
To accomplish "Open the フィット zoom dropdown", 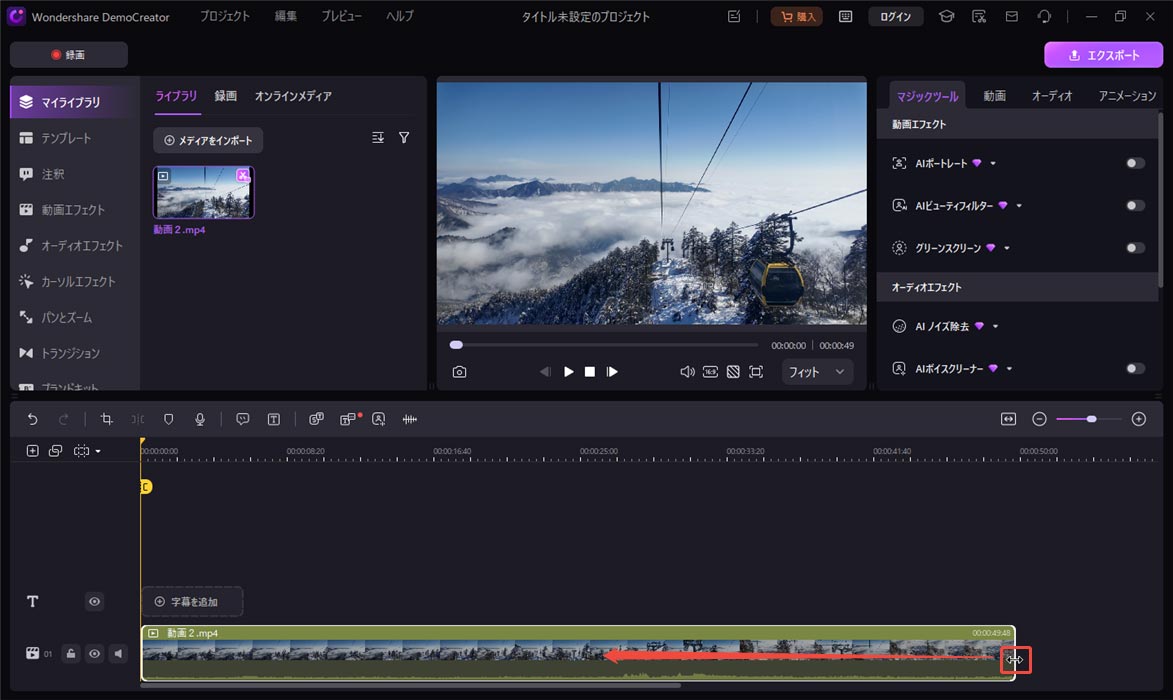I will (x=816, y=371).
